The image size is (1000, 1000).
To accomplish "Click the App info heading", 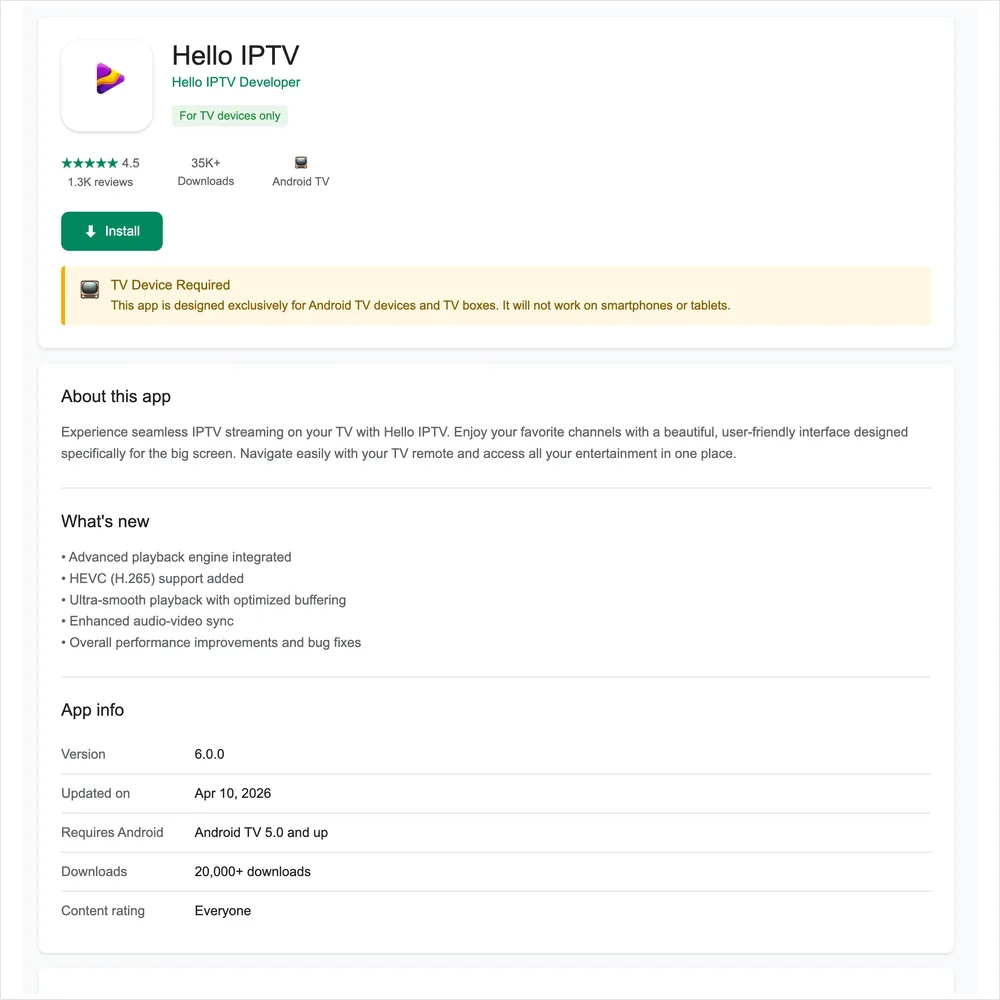I will (92, 710).
